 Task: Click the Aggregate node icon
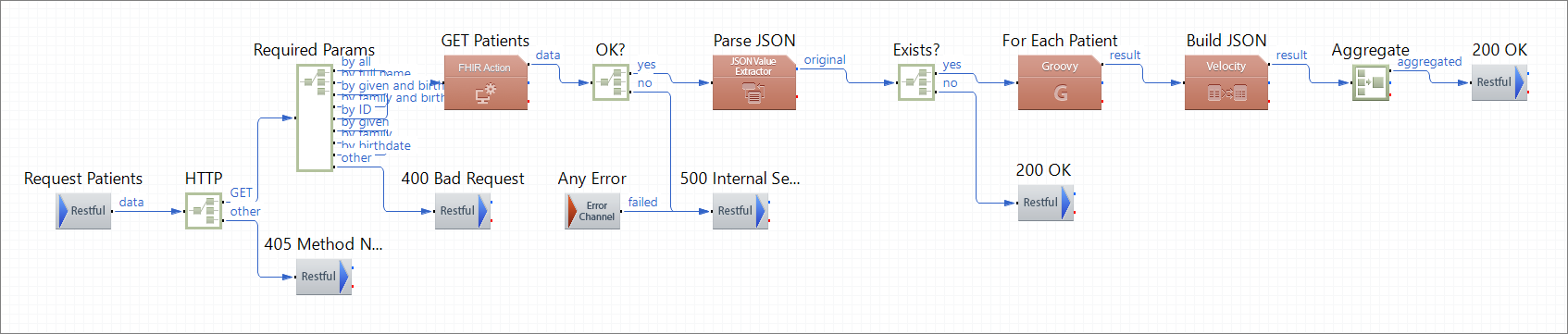coord(1371,82)
